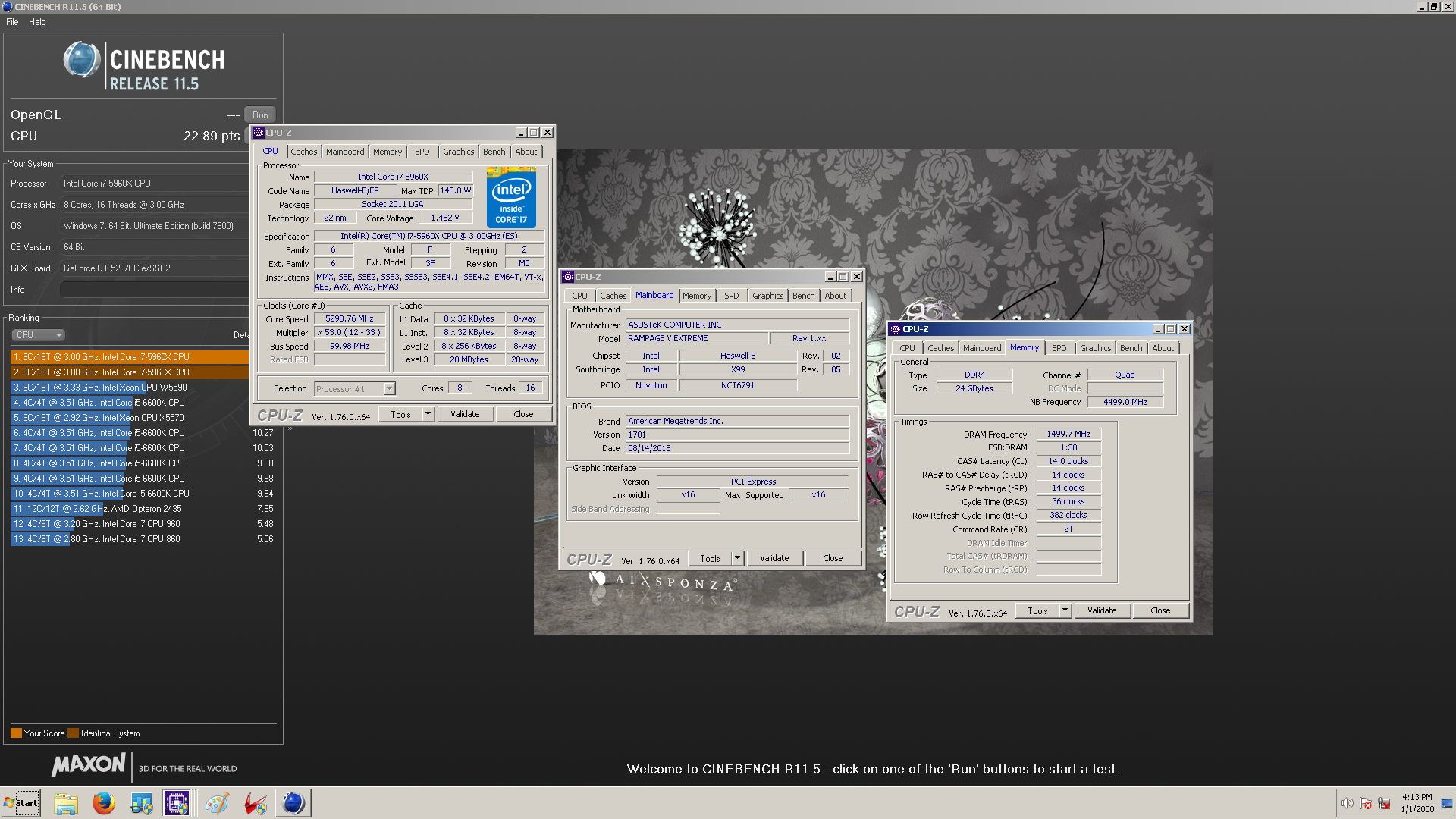Open the Help menu
The height and width of the screenshot is (819, 1456).
coord(37,22)
